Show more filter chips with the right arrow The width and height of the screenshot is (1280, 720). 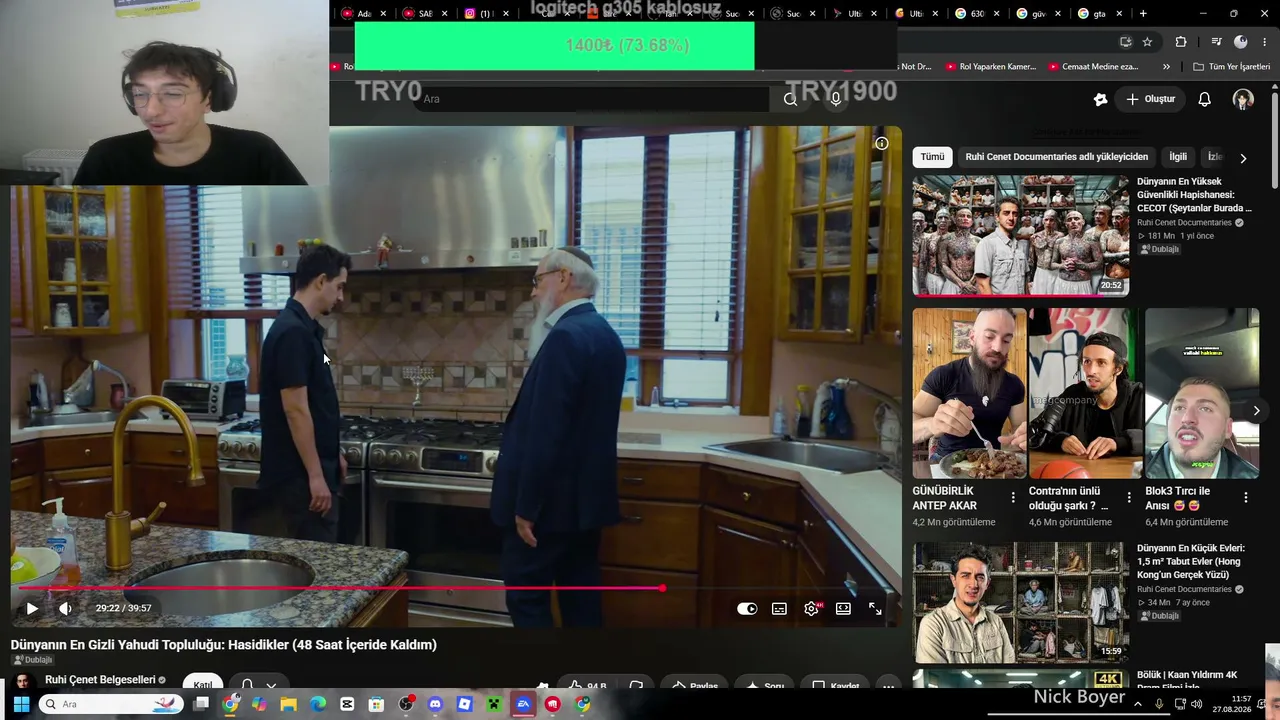tap(1243, 158)
